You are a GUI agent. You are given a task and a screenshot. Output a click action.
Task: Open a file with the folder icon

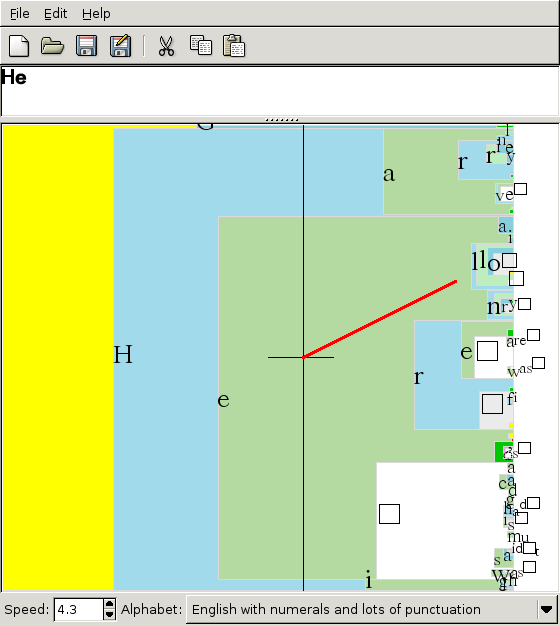(52, 46)
